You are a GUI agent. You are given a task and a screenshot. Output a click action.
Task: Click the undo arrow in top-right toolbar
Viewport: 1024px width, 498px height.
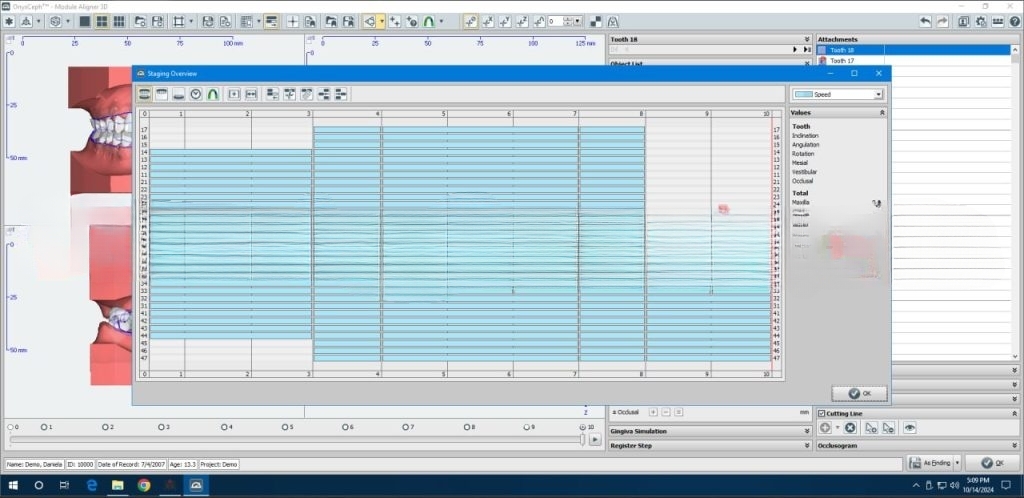click(925, 21)
